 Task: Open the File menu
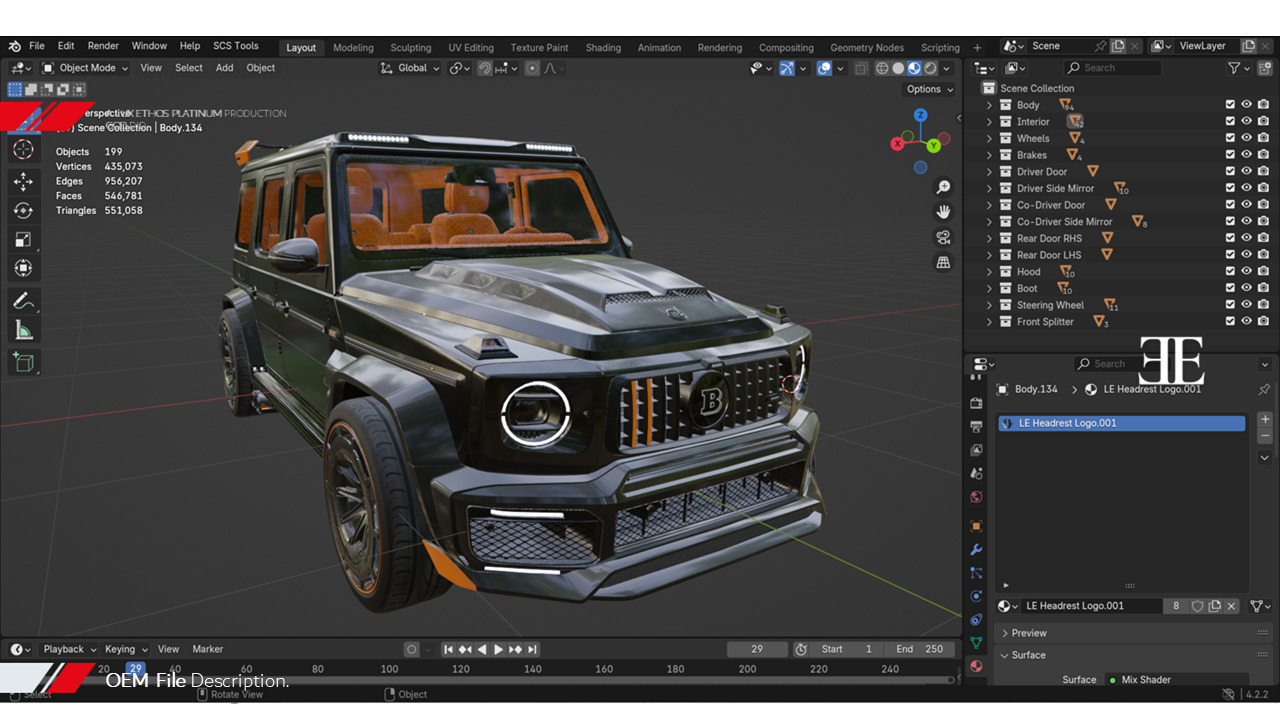(x=37, y=46)
